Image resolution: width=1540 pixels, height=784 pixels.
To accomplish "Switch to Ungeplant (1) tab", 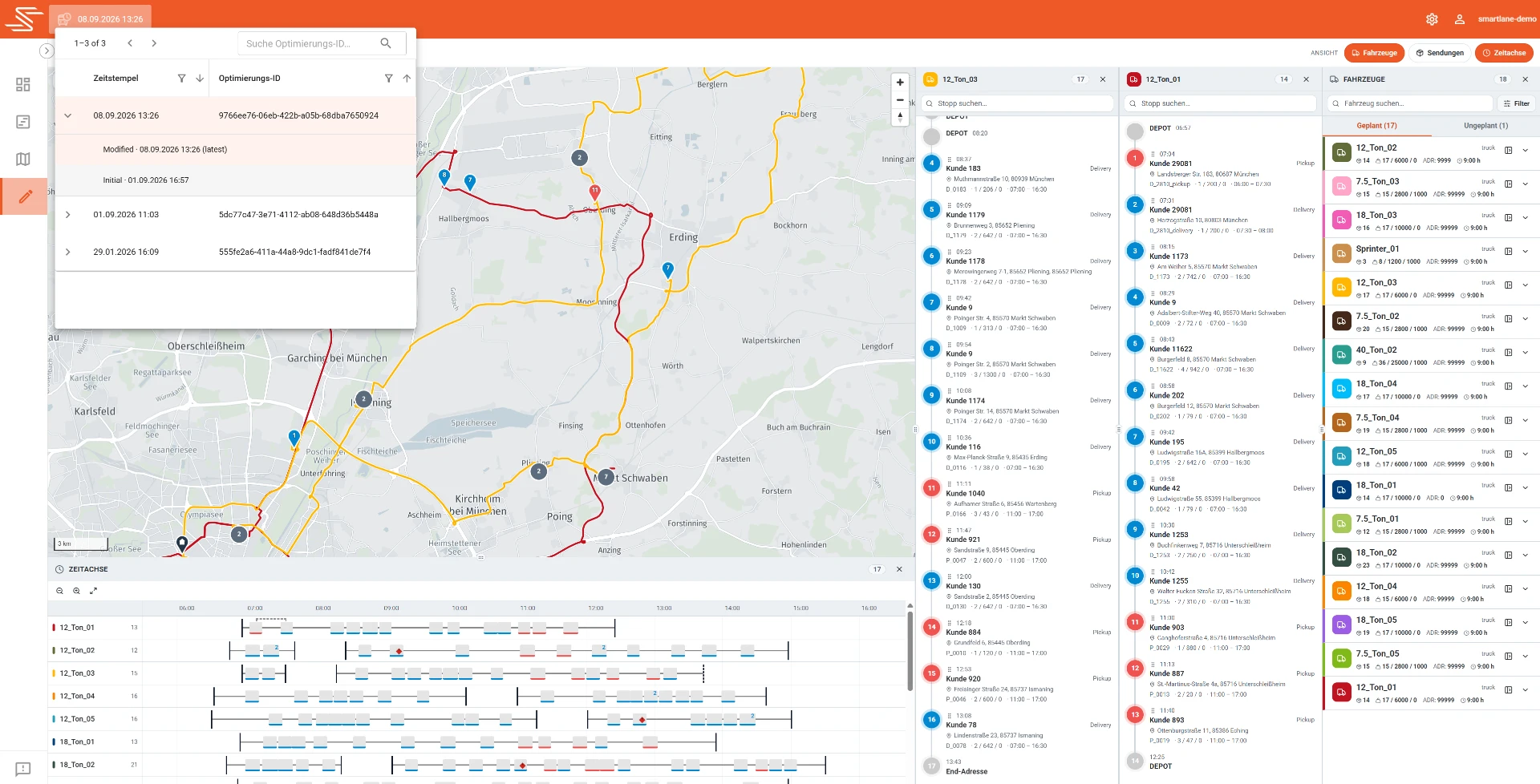I will pyautogui.click(x=1485, y=126).
